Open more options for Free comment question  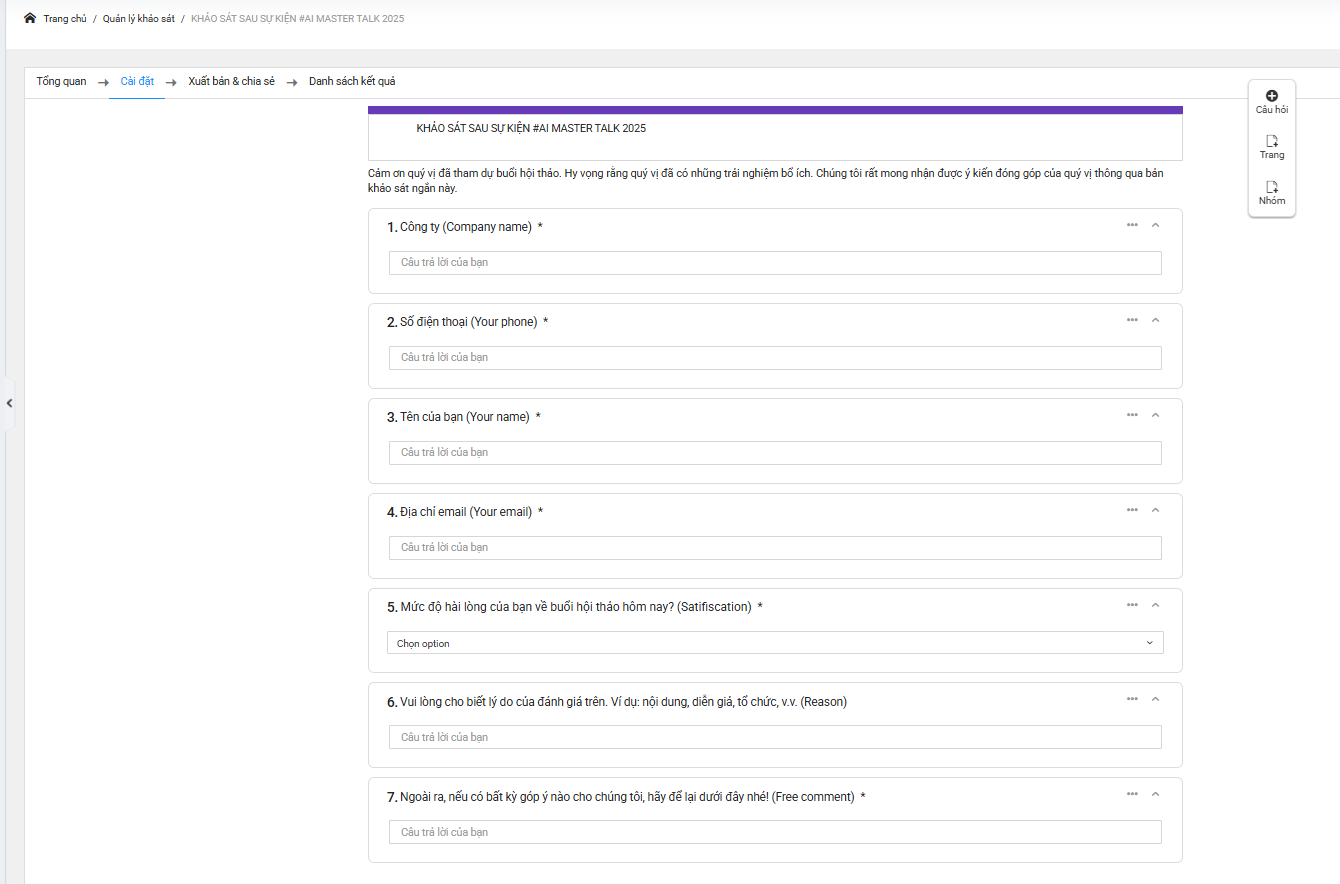(x=1132, y=794)
